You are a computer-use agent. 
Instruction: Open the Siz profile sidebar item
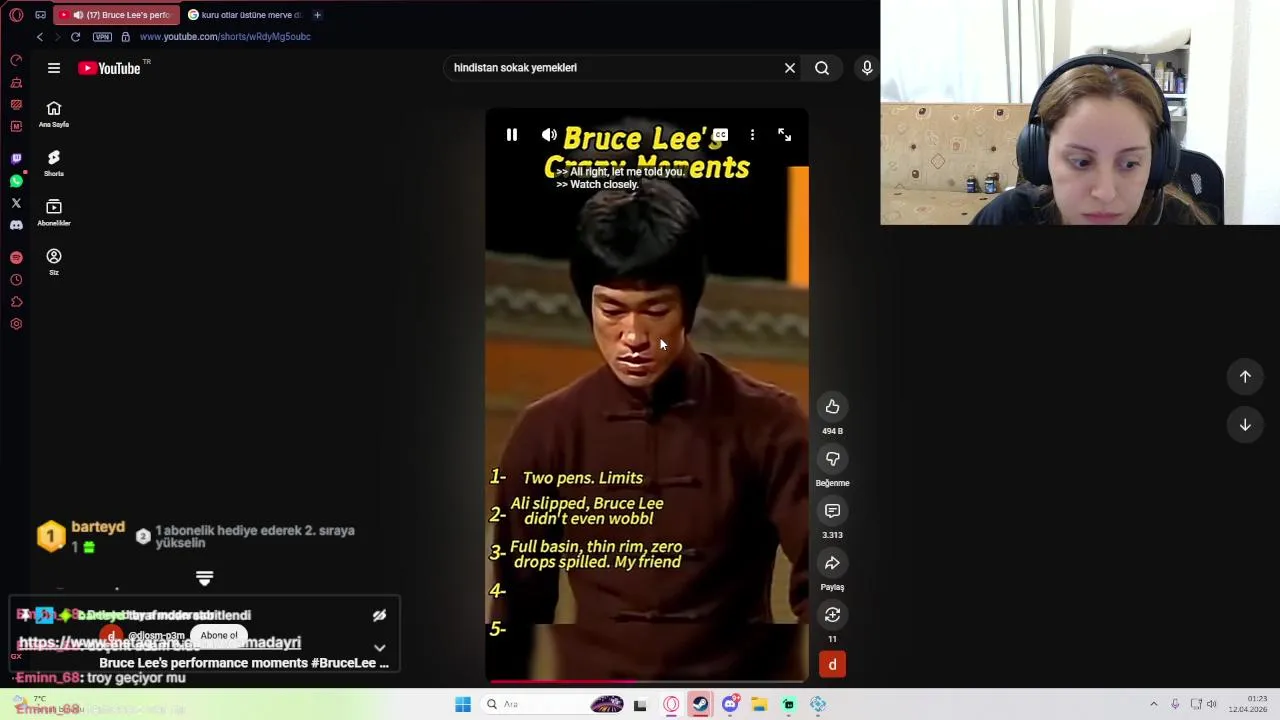coord(54,261)
